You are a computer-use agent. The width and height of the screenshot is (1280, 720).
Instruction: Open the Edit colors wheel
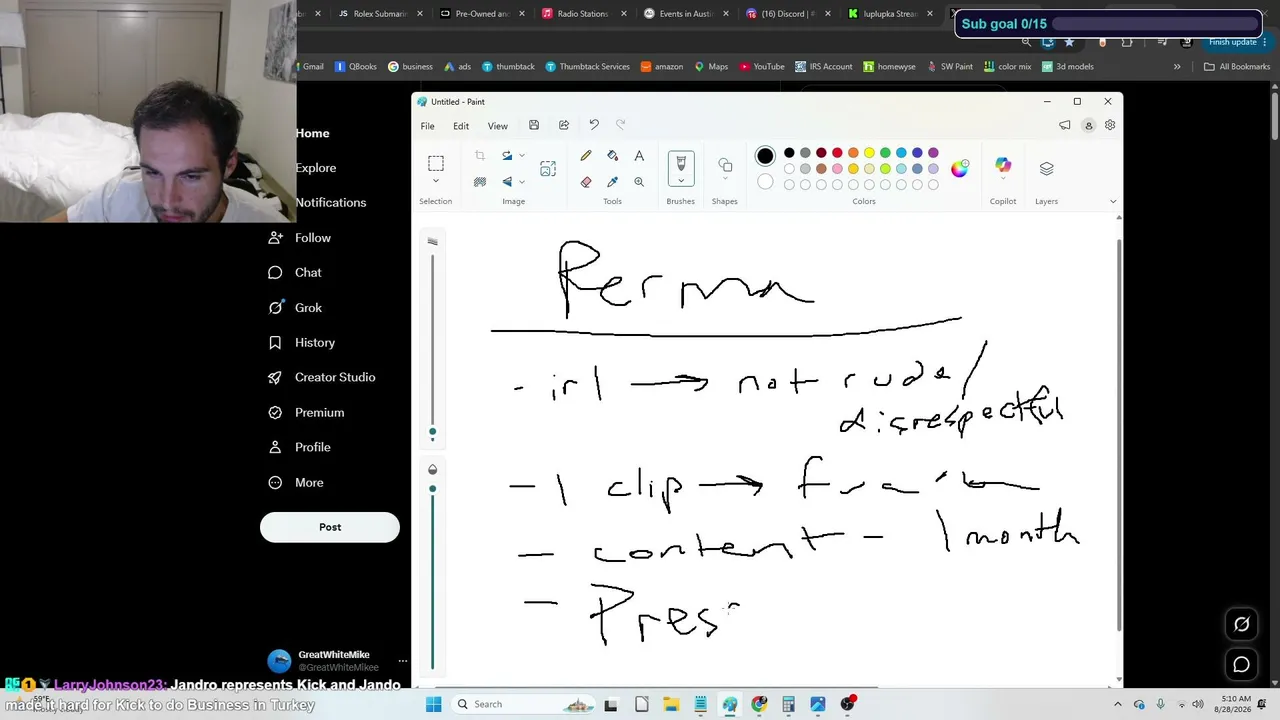[x=959, y=168]
